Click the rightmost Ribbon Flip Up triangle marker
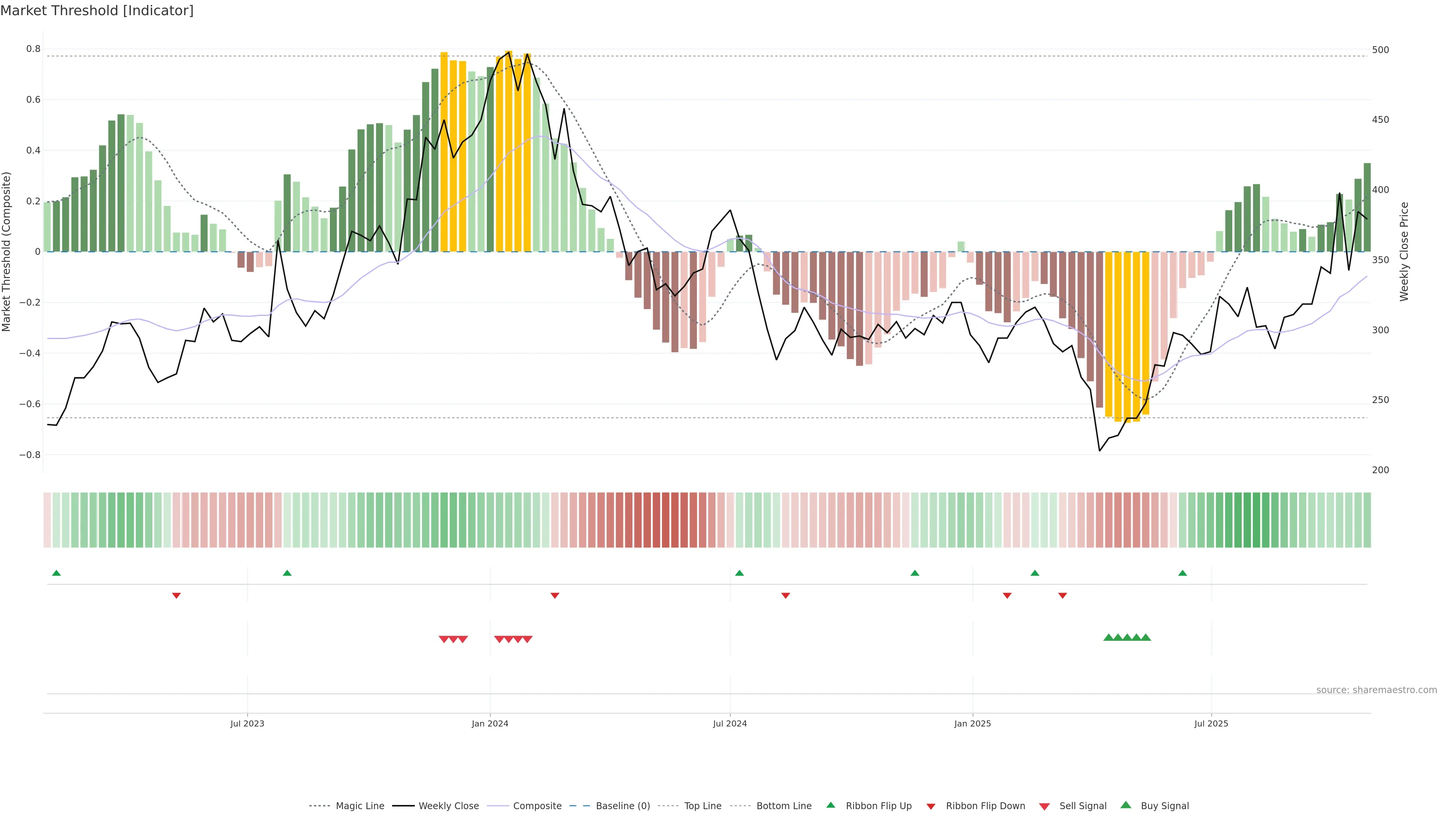The image size is (1456, 819). [x=1183, y=573]
